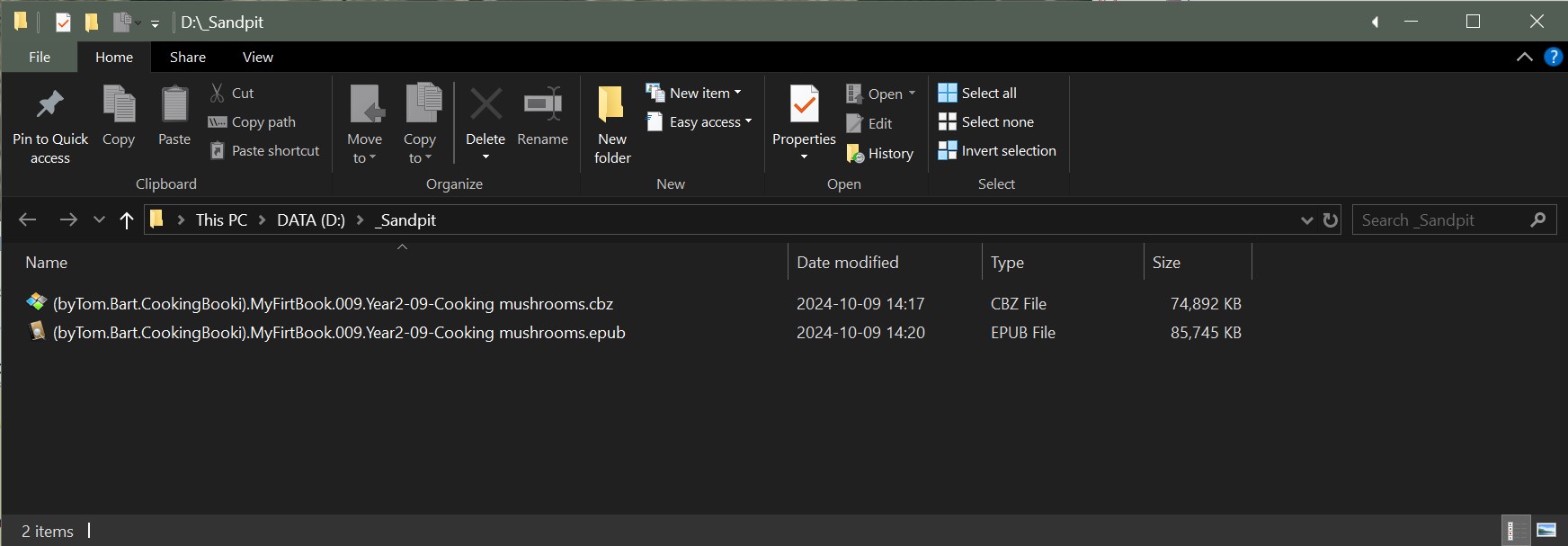This screenshot has height=546, width=1568.
Task: Collapse the ribbon with chevron arrow
Action: coord(1525,57)
